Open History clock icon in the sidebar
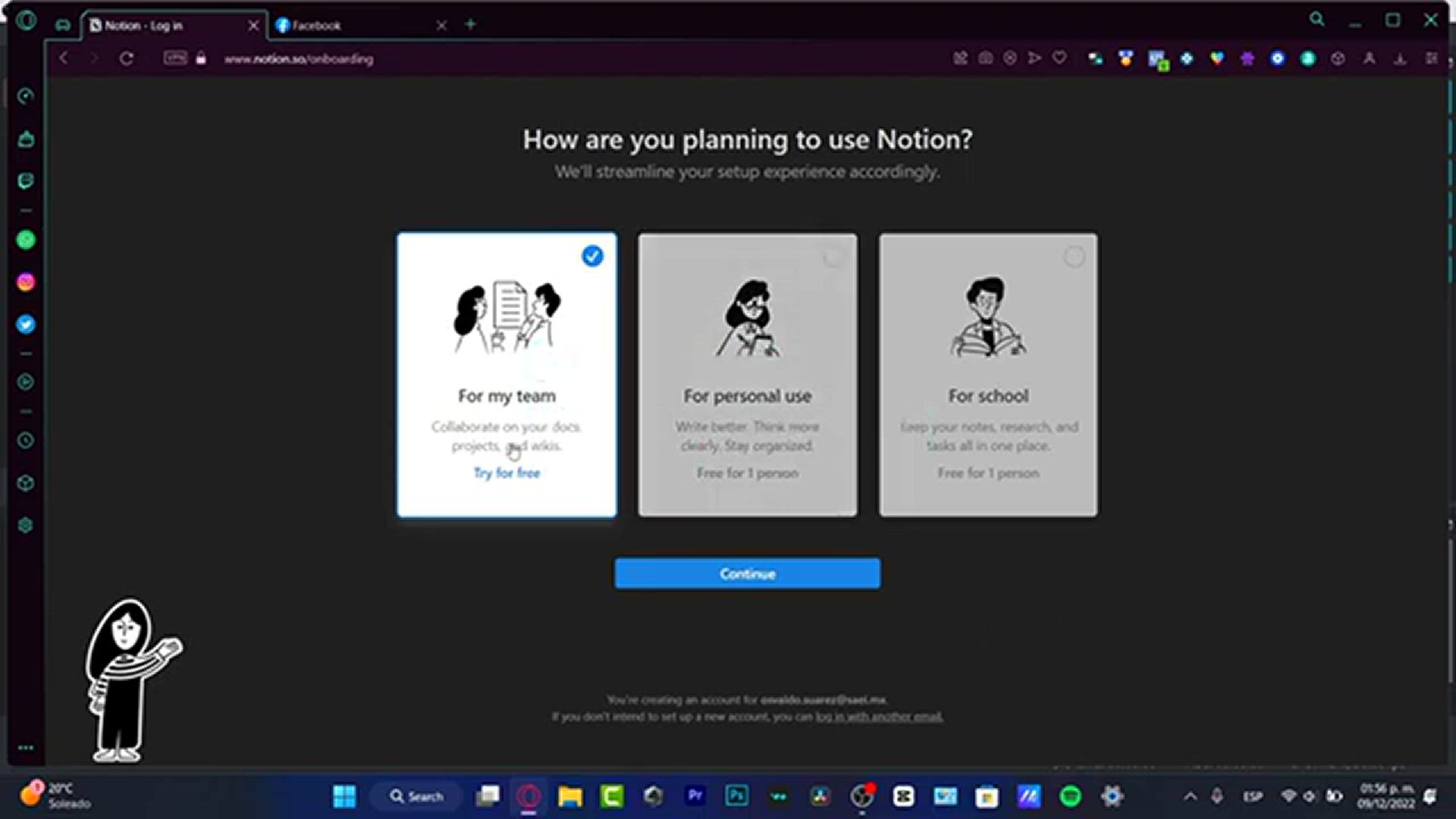 tap(26, 441)
